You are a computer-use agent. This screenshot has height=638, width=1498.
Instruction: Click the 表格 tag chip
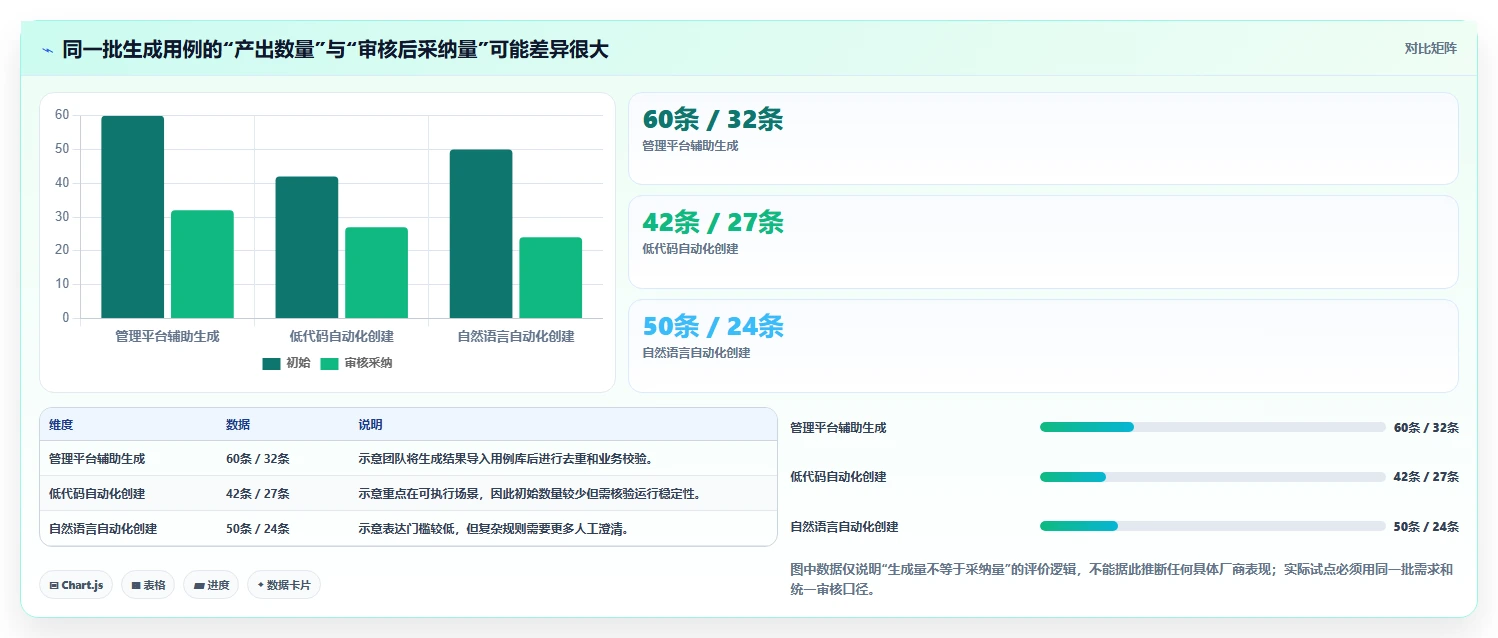click(148, 585)
